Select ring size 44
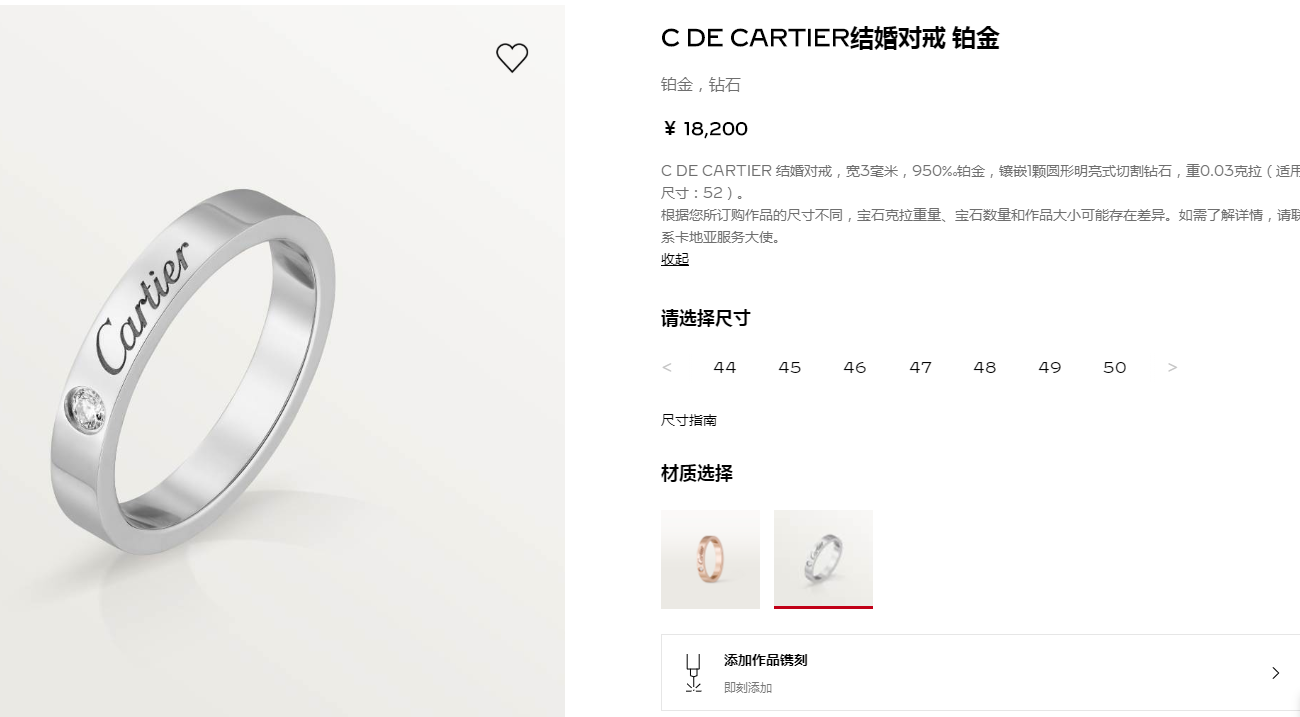Screen dimensions: 1300x717 [725, 367]
